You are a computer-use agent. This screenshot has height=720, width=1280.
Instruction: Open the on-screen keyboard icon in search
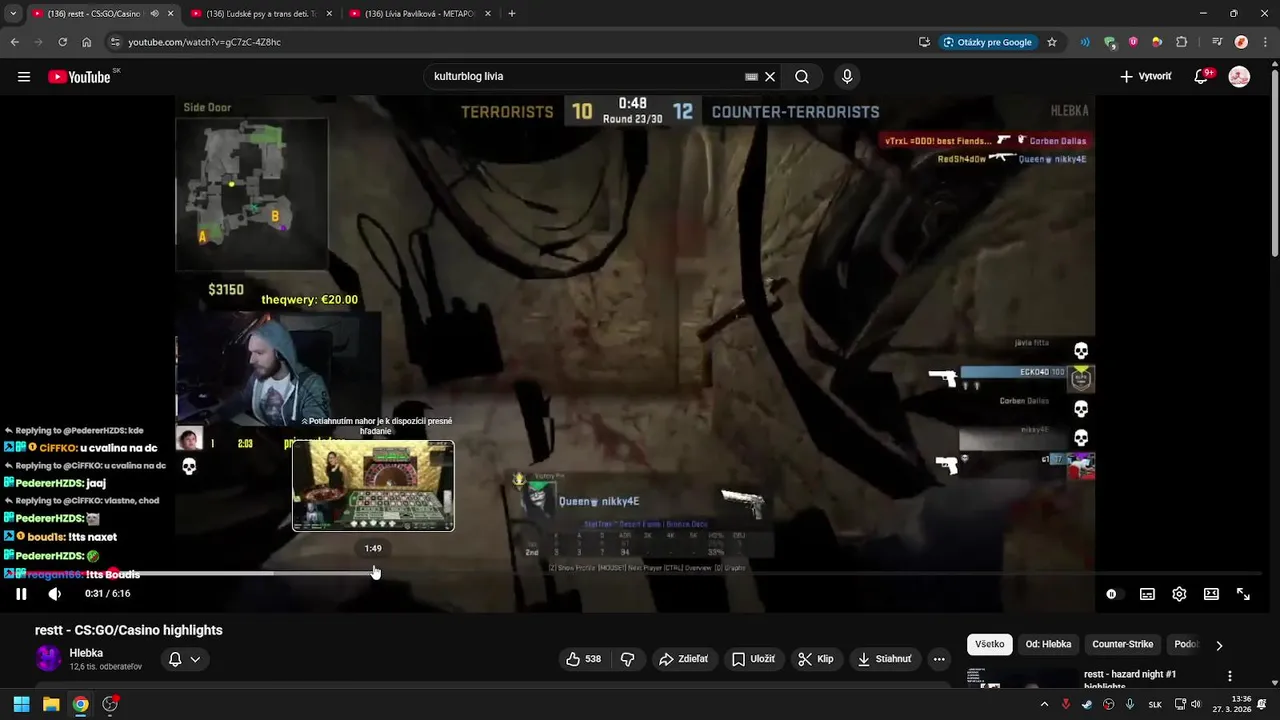tap(751, 77)
